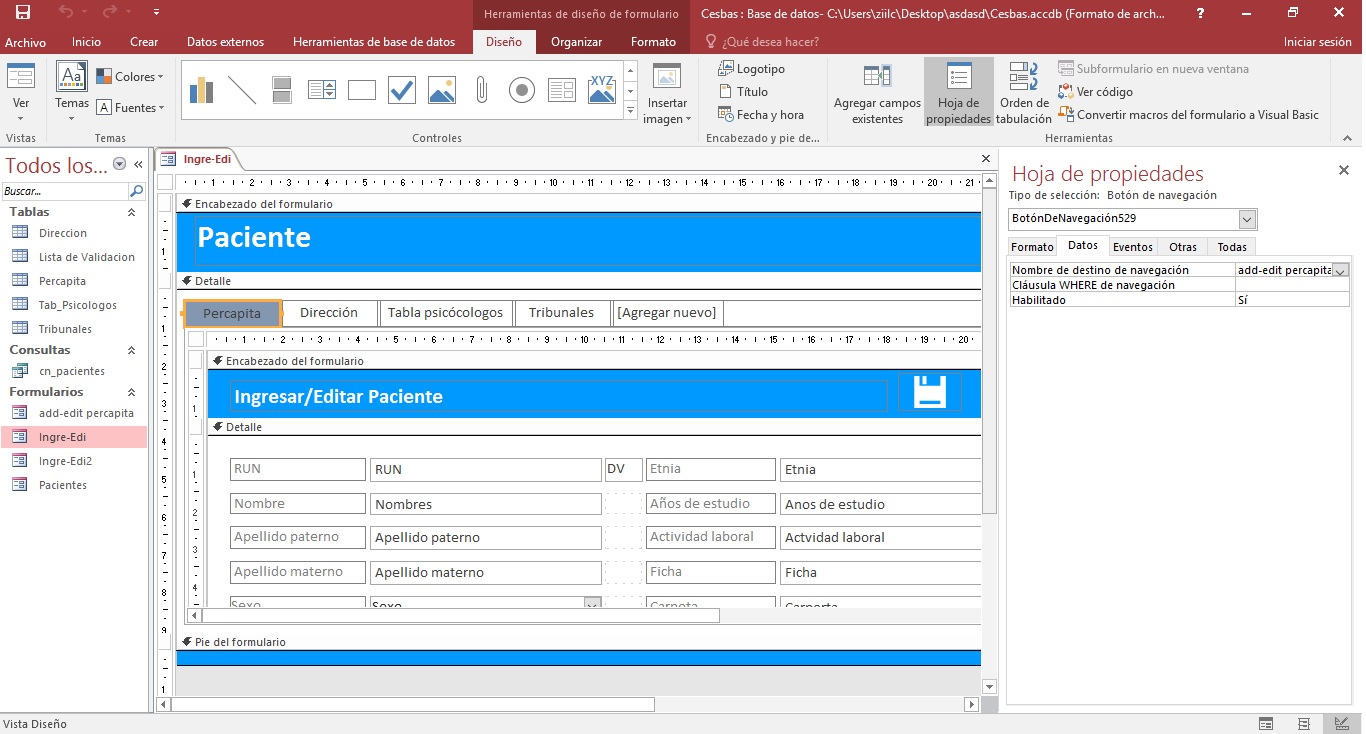Switch to Todas property tab
The height and width of the screenshot is (734, 1366).
coord(1232,247)
